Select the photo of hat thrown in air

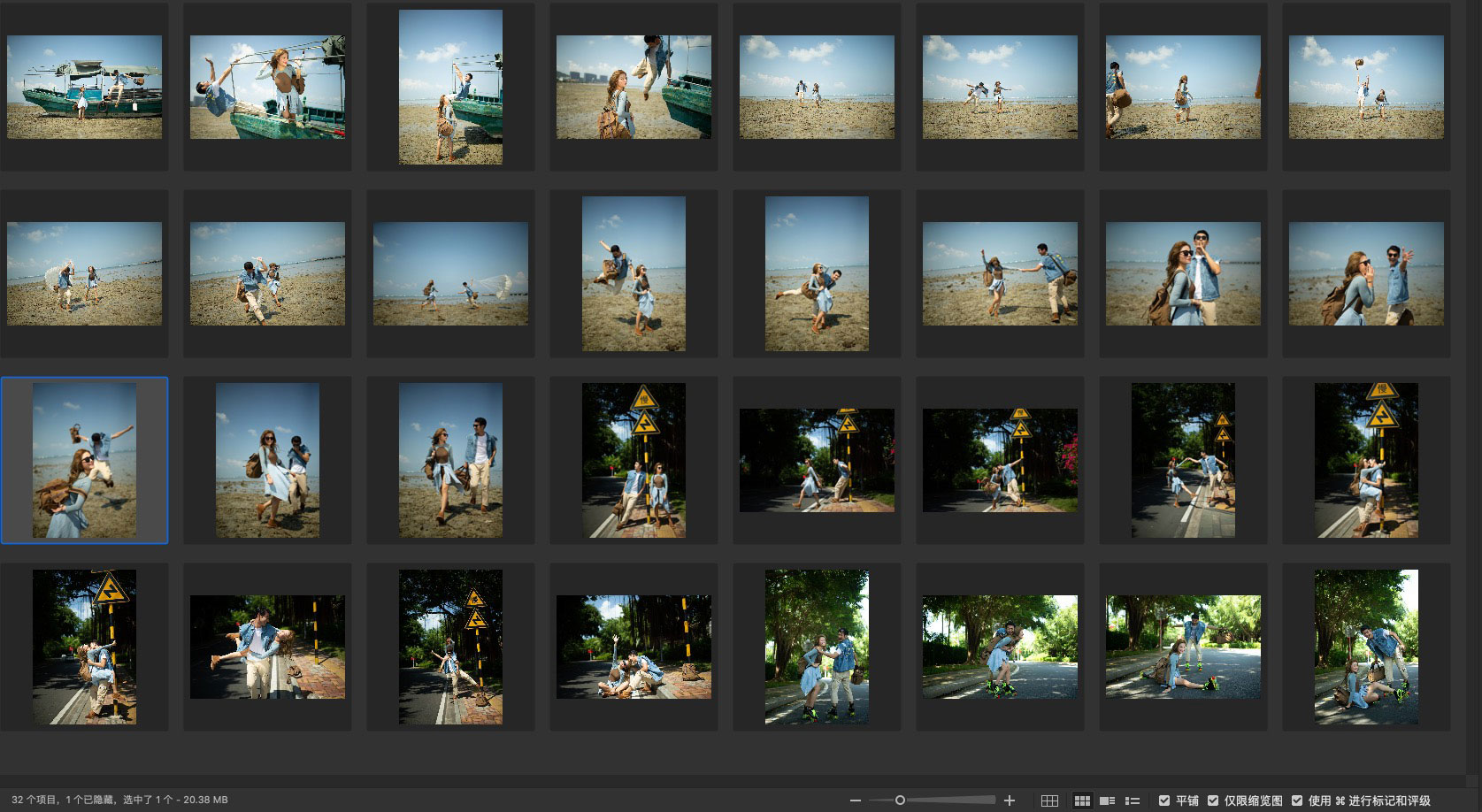1366,87
